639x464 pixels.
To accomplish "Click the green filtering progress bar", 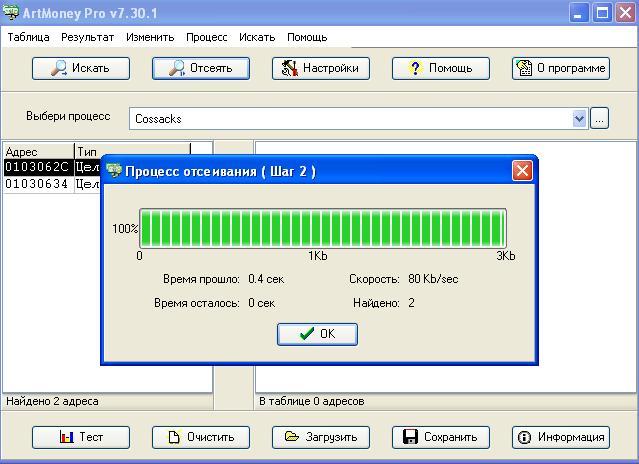I will point(323,228).
